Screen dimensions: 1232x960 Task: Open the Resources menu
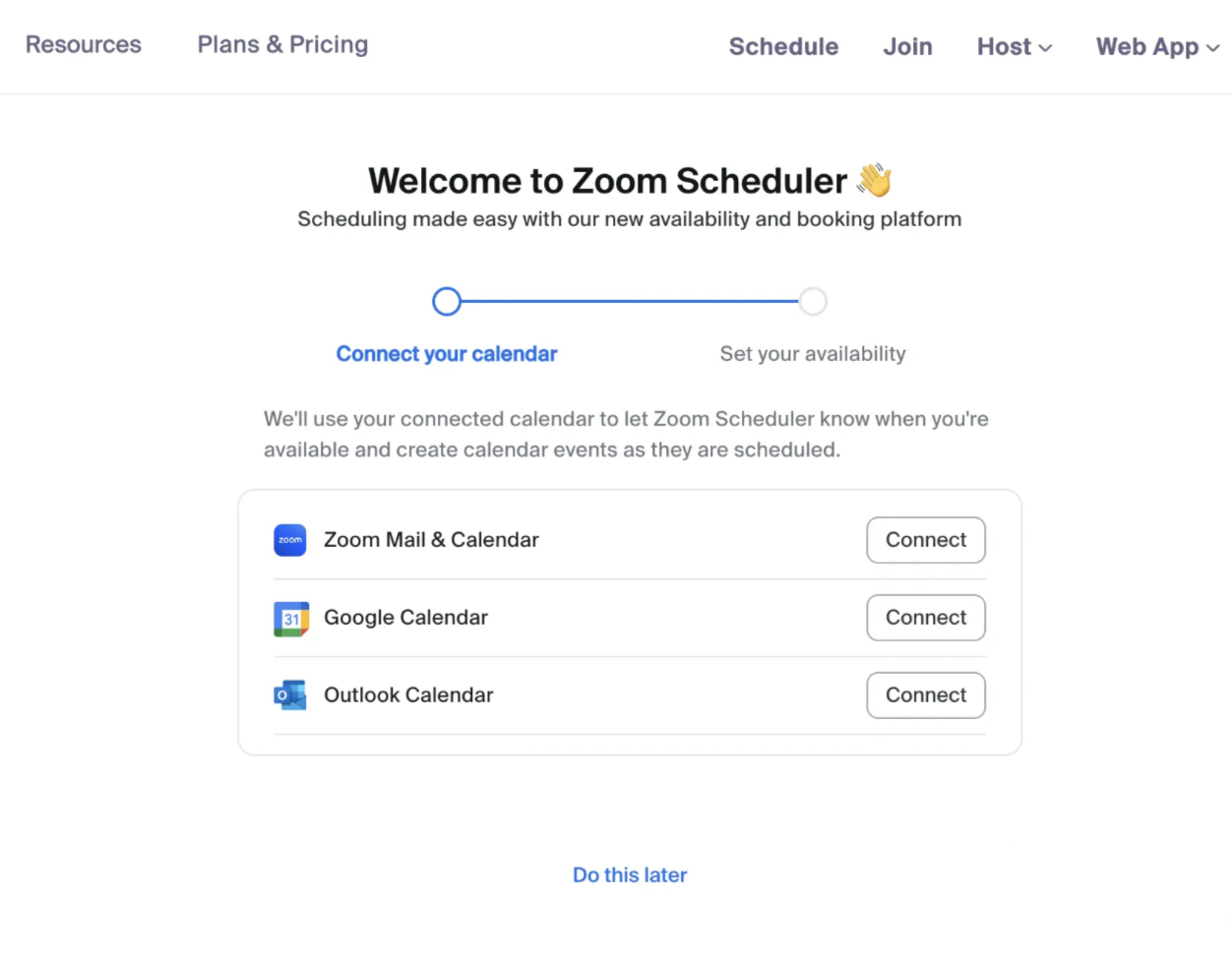tap(83, 44)
